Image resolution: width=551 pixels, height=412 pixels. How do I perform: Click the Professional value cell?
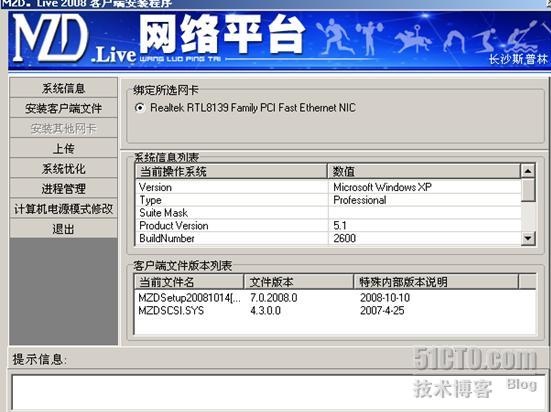coord(359,200)
